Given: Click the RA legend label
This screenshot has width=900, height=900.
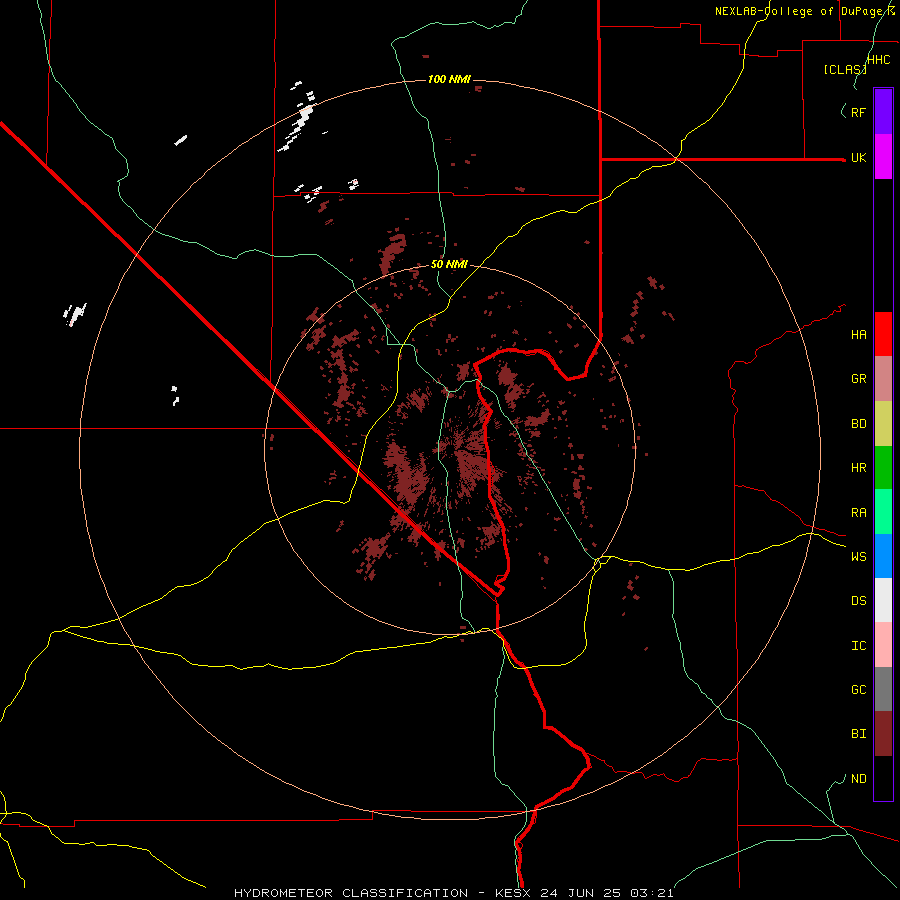Looking at the screenshot, I should (x=858, y=513).
